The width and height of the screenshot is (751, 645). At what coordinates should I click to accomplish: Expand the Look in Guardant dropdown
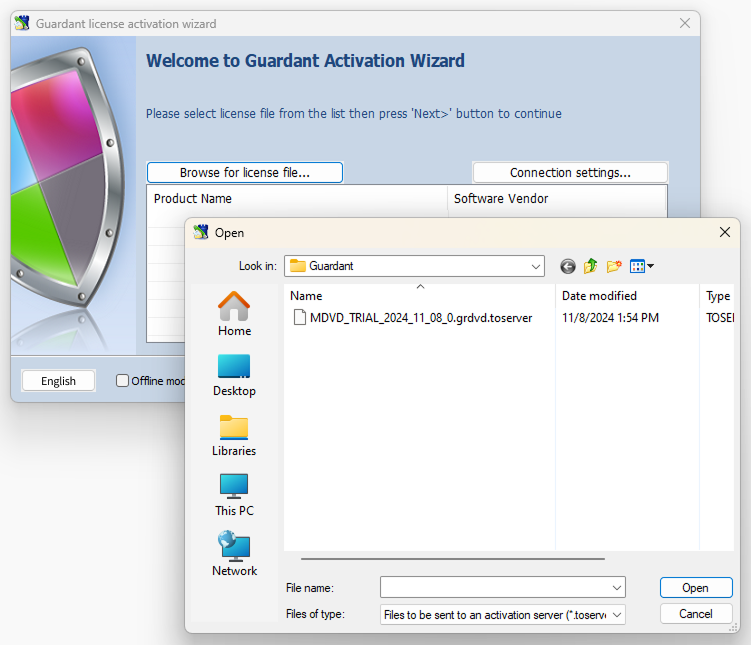pos(535,266)
